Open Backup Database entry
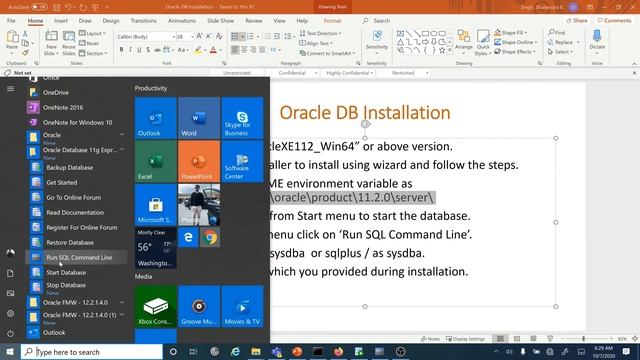 [77, 167]
